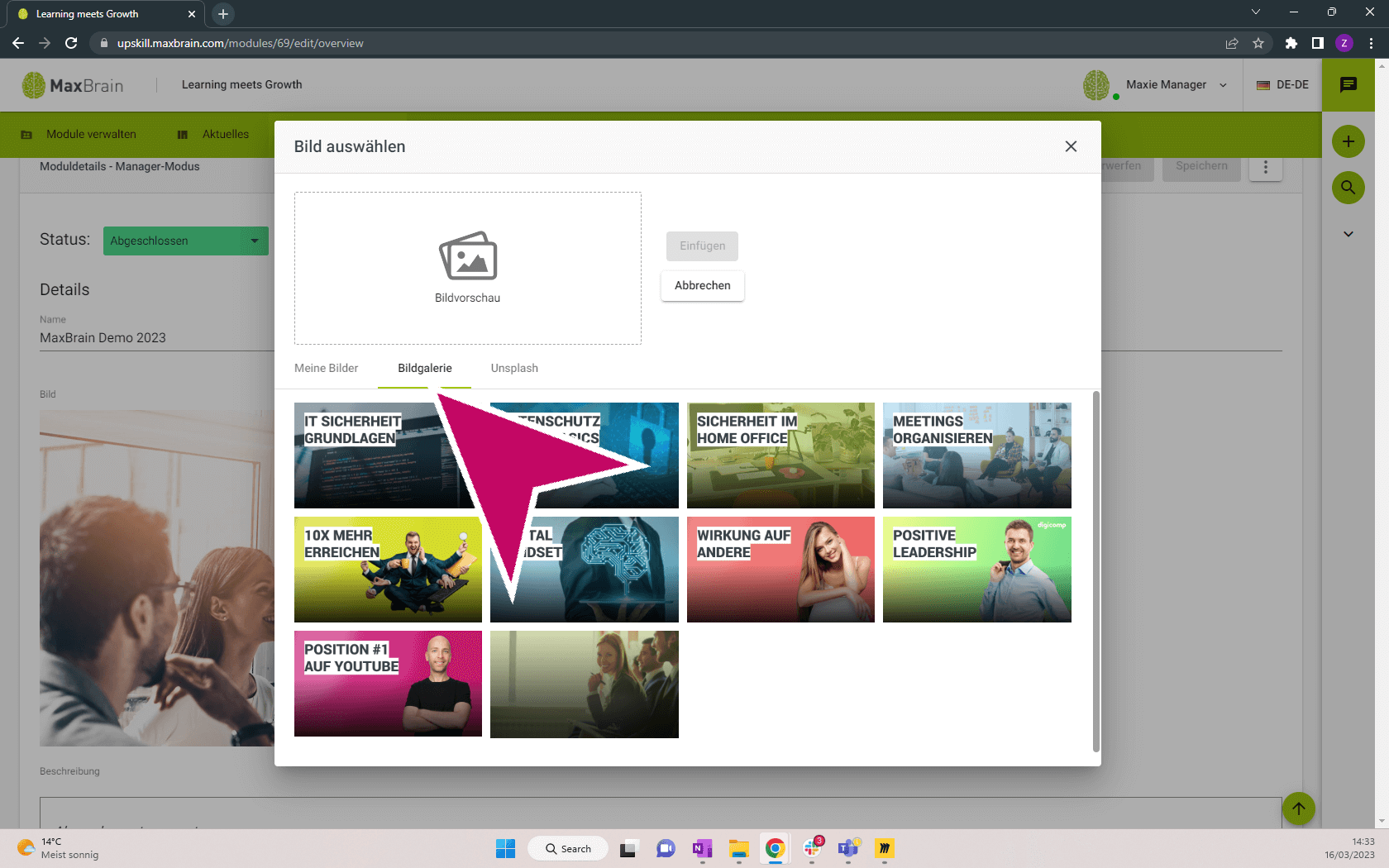Screen dimensions: 1389x868
Task: Open the Status Abgeschlossen dropdown
Action: coord(186,241)
